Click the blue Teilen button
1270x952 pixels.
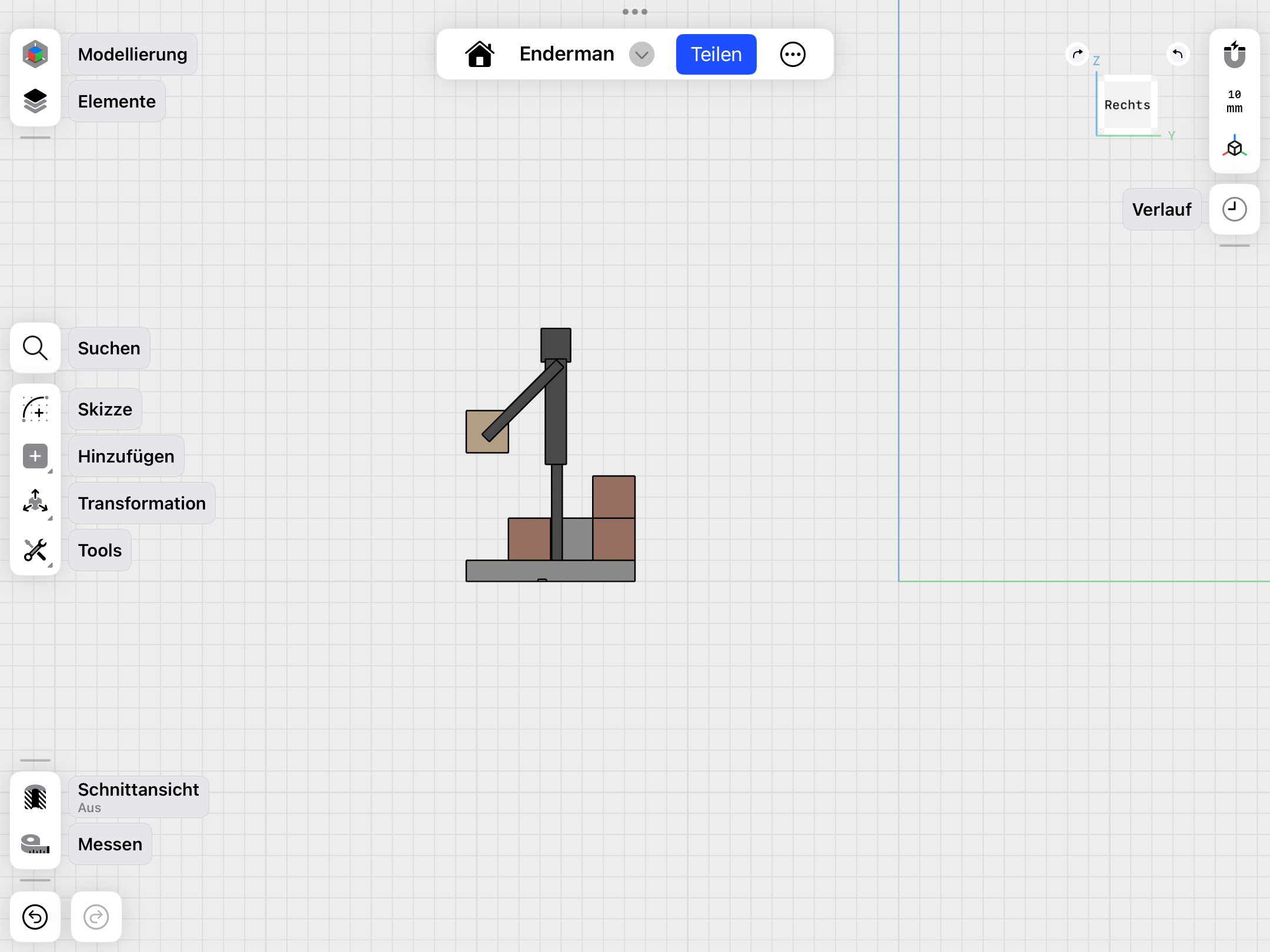coord(716,54)
